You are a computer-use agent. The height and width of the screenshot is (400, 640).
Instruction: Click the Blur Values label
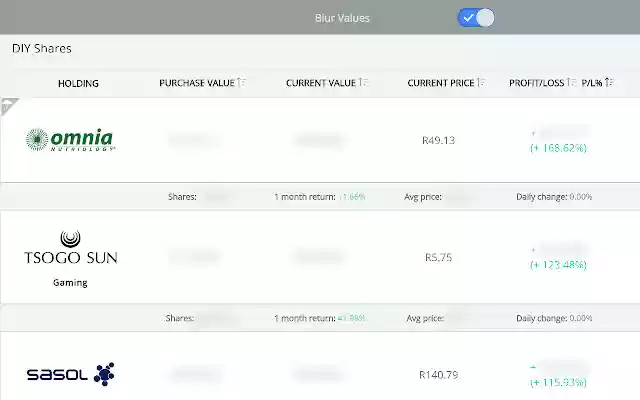point(342,18)
